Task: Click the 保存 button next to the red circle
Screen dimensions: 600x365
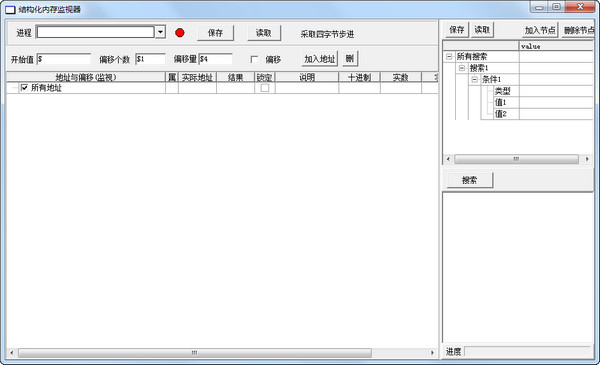Action: (215, 33)
